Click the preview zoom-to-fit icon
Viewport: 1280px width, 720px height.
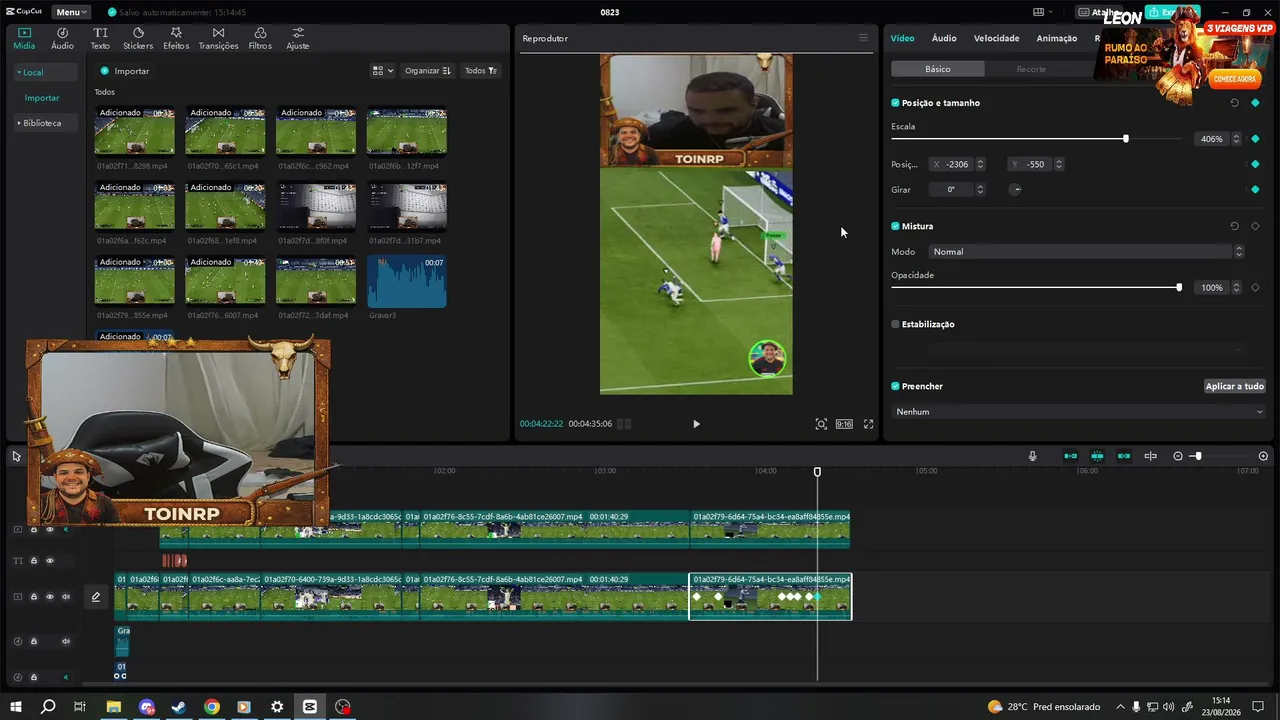click(x=821, y=424)
